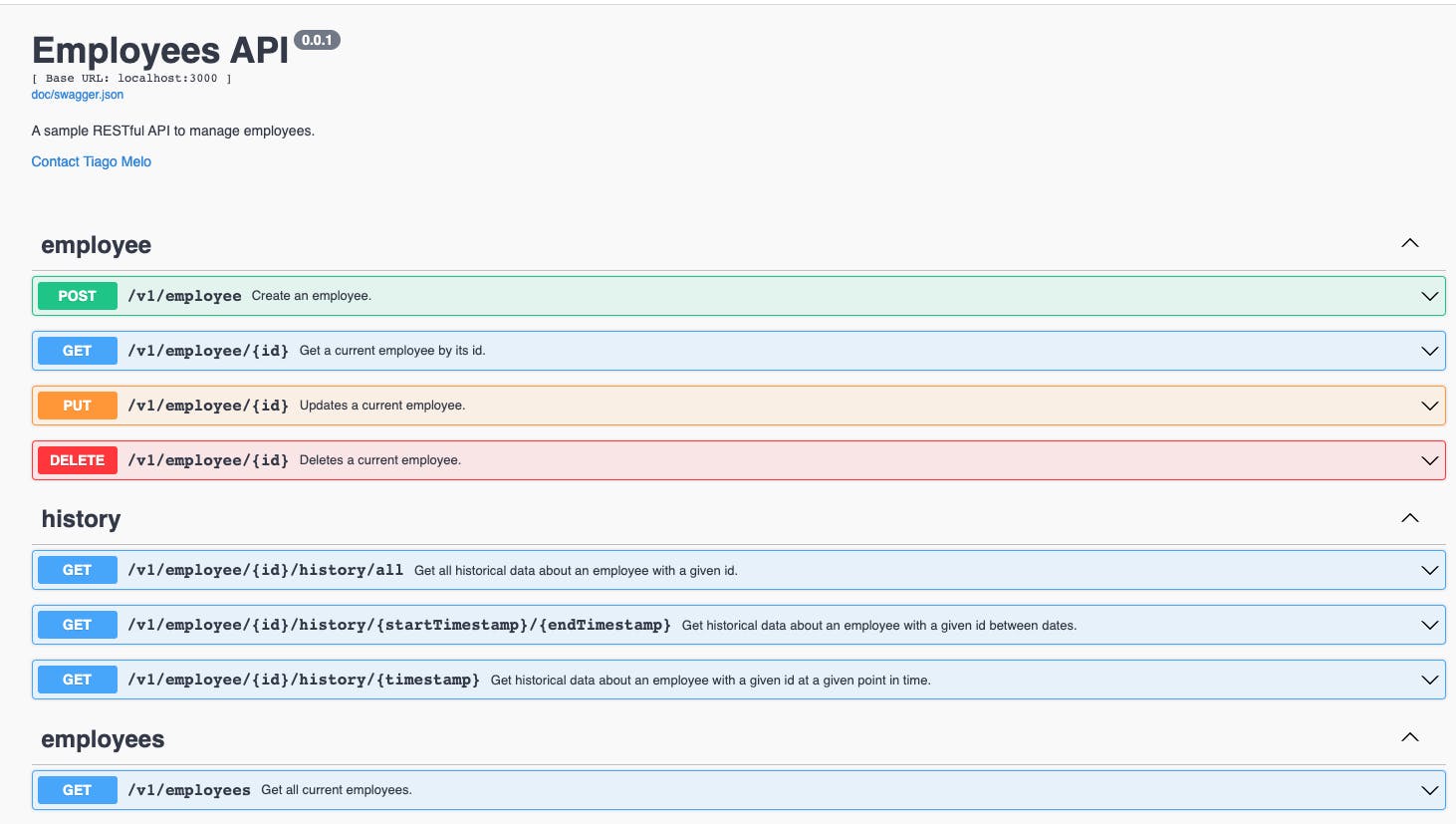This screenshot has height=824, width=1456.
Task: Open the Contact Tiago Melo link
Action: (92, 161)
